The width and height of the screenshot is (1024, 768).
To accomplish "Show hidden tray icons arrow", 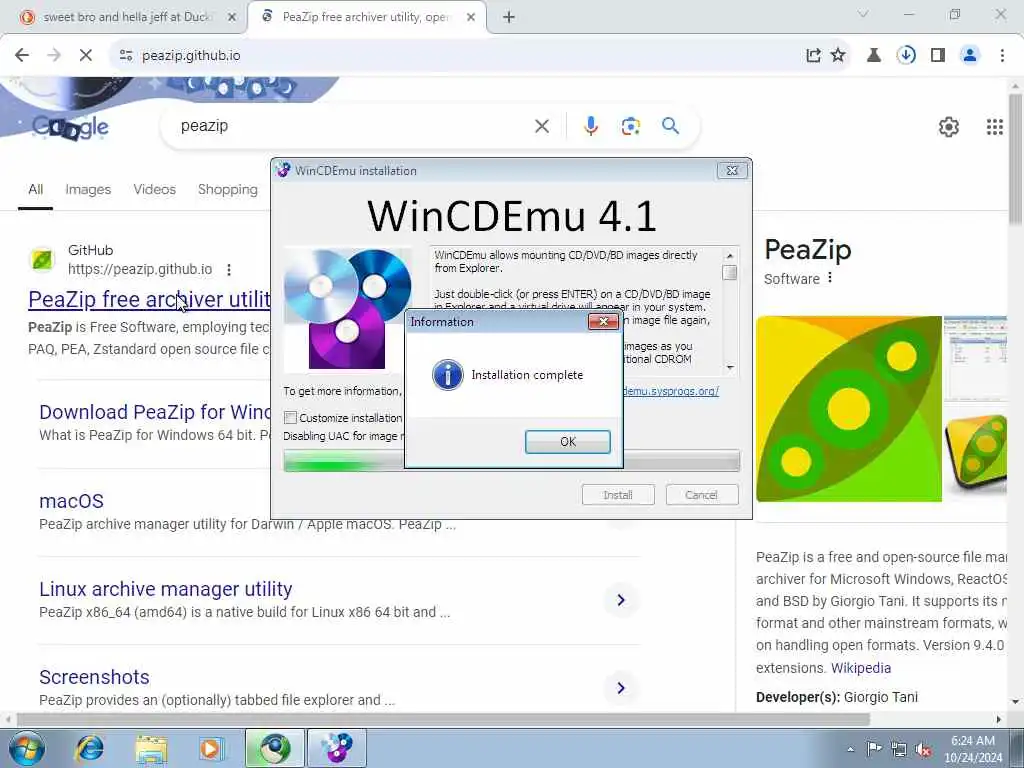I will (850, 749).
